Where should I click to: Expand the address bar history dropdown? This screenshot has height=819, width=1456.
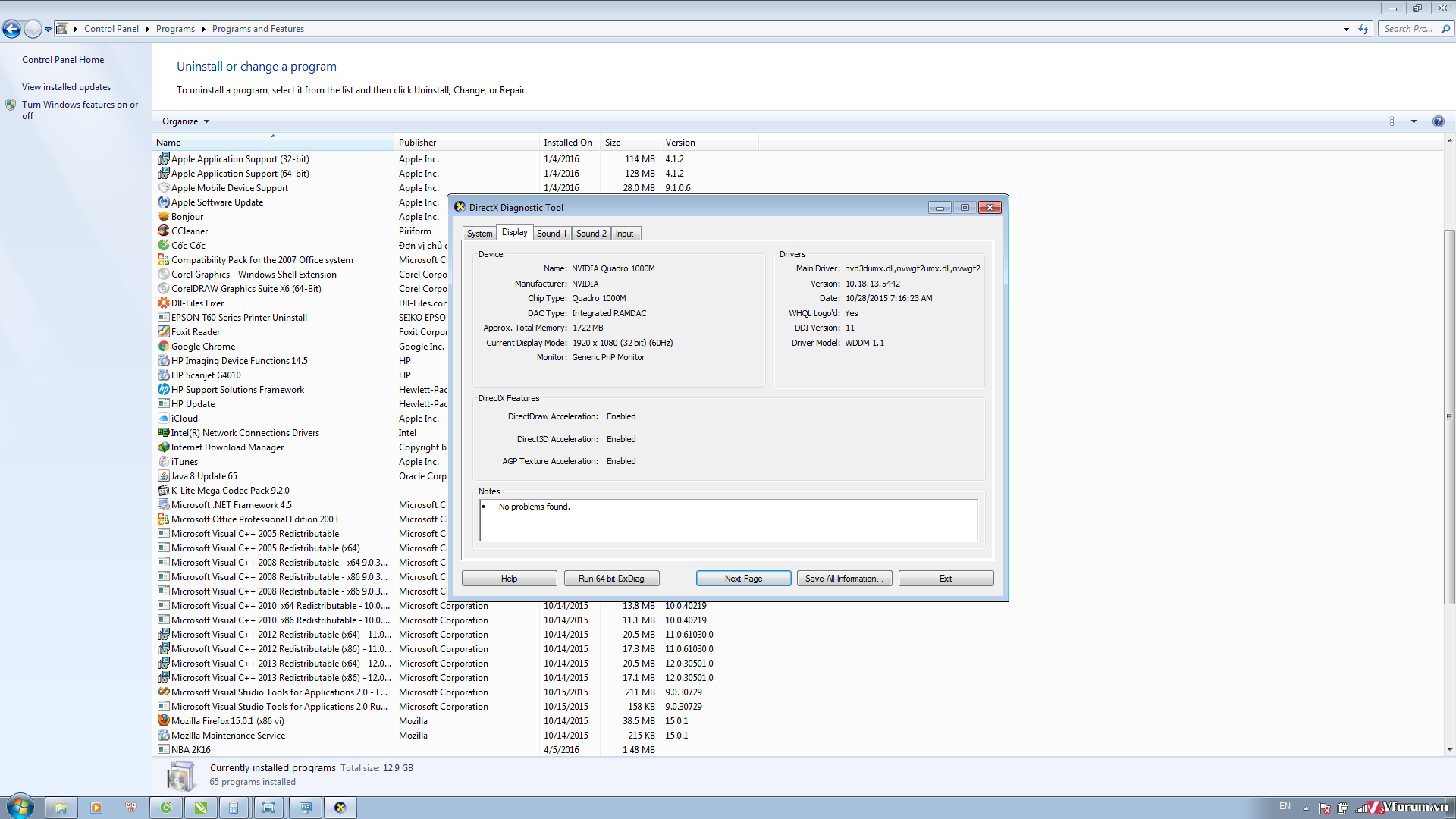[x=1346, y=29]
